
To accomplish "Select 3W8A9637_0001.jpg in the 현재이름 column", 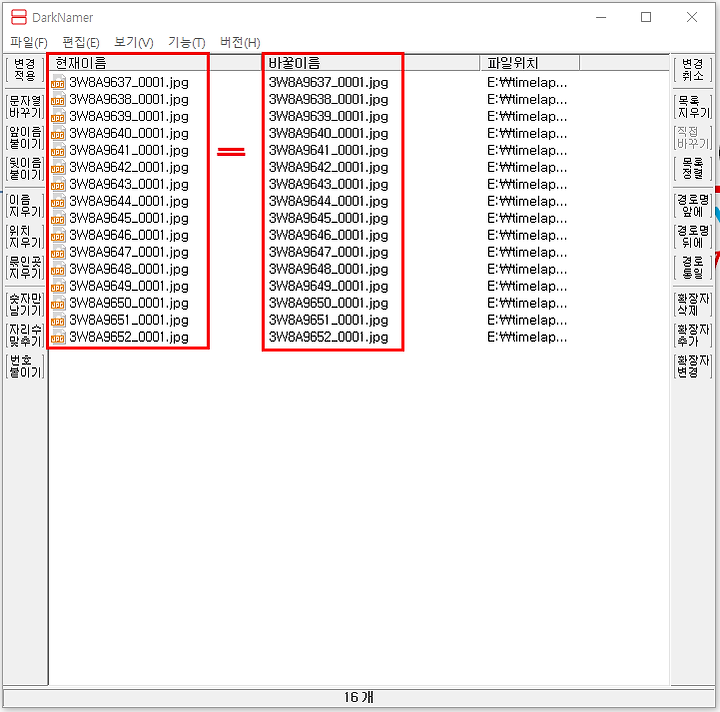I will pyautogui.click(x=129, y=83).
